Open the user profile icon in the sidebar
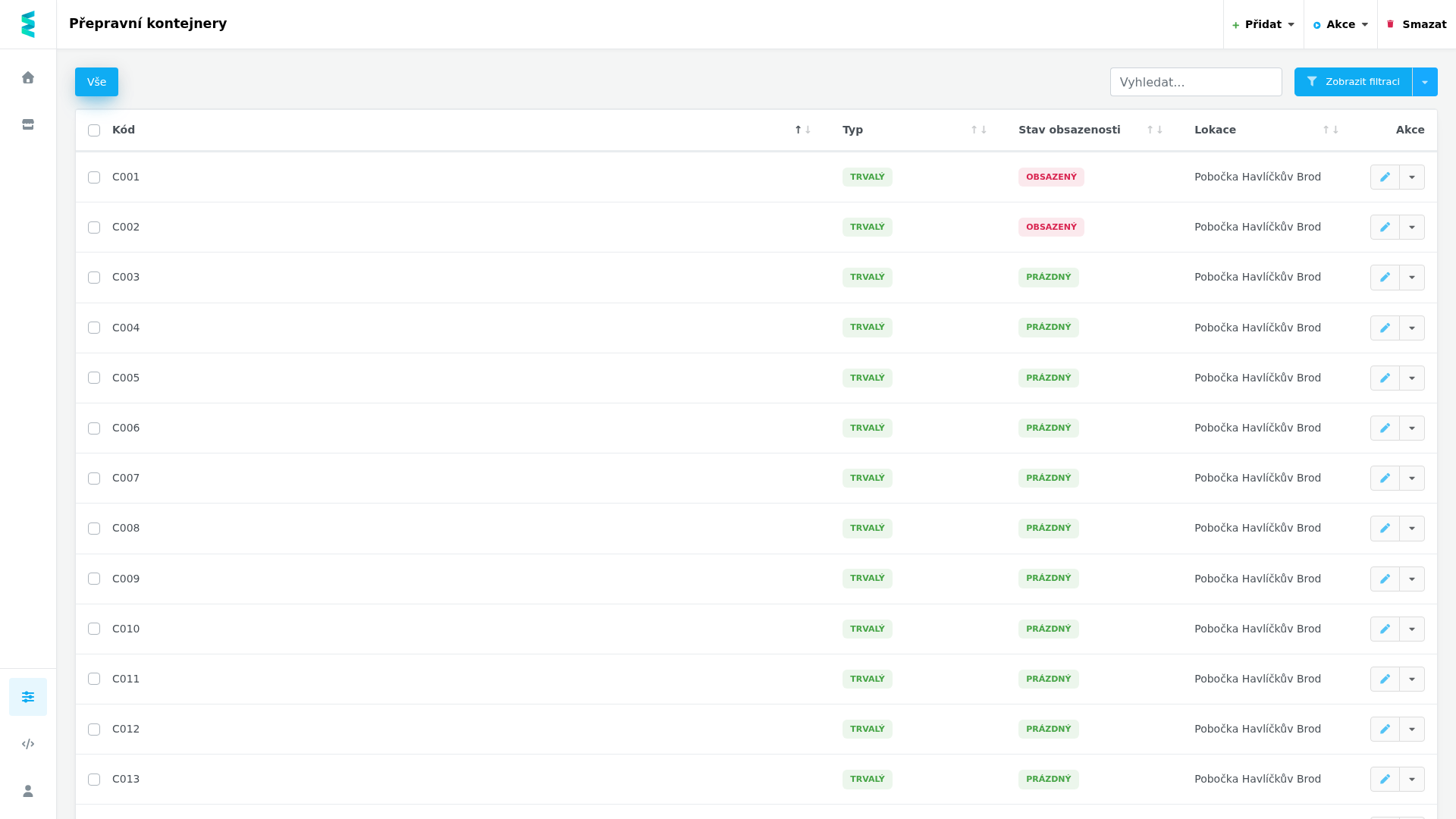This screenshot has height=819, width=1456. point(28,791)
